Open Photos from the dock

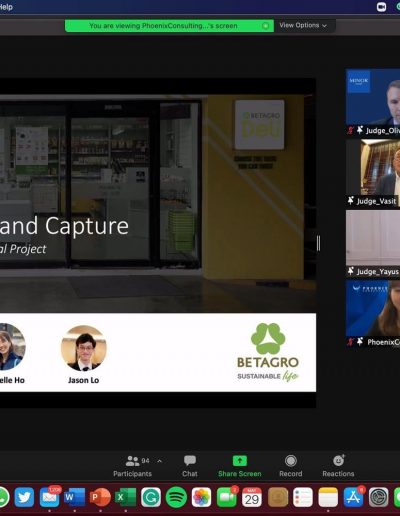tap(201, 497)
